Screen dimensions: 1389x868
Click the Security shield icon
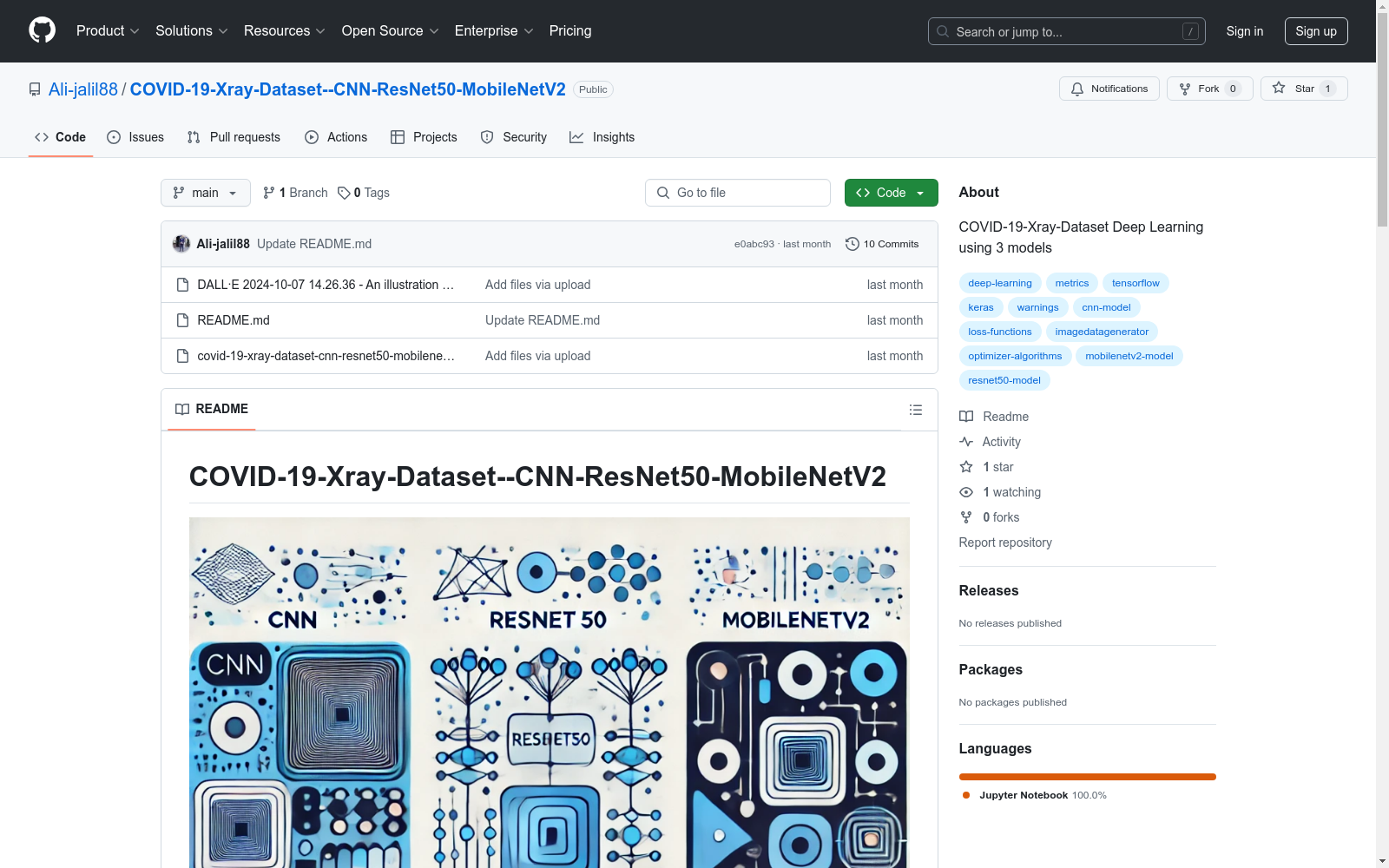(487, 137)
